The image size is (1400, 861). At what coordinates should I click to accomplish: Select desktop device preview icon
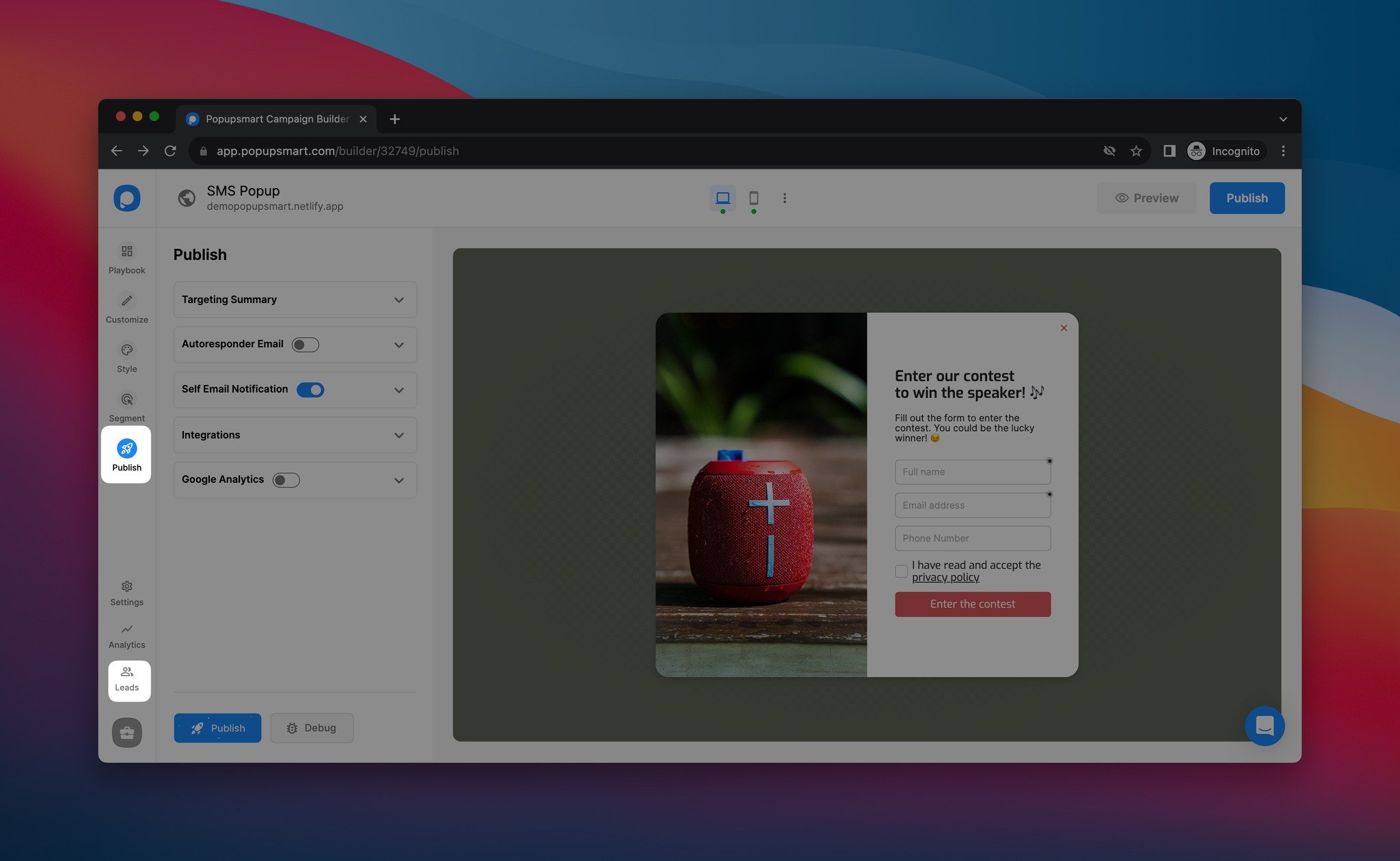[723, 198]
